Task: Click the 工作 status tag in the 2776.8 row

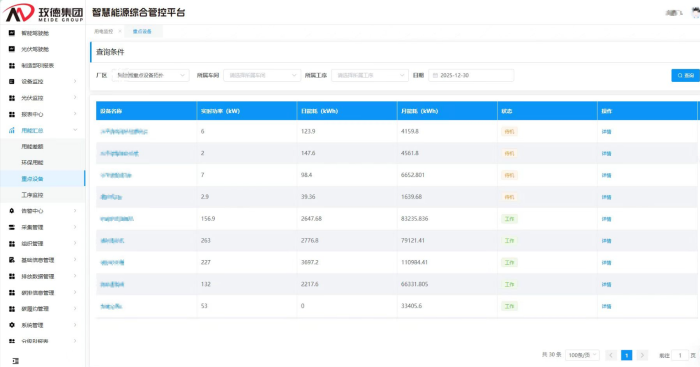Action: point(509,241)
